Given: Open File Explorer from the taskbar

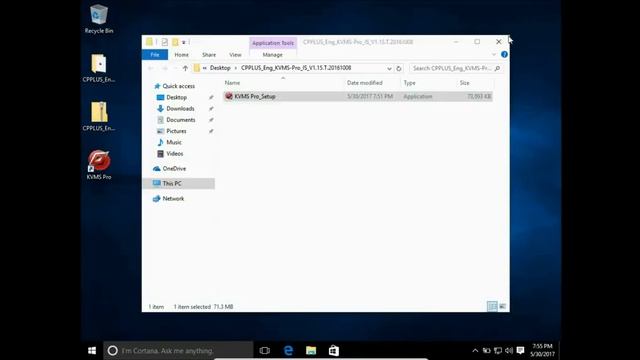Looking at the screenshot, I should pos(311,351).
